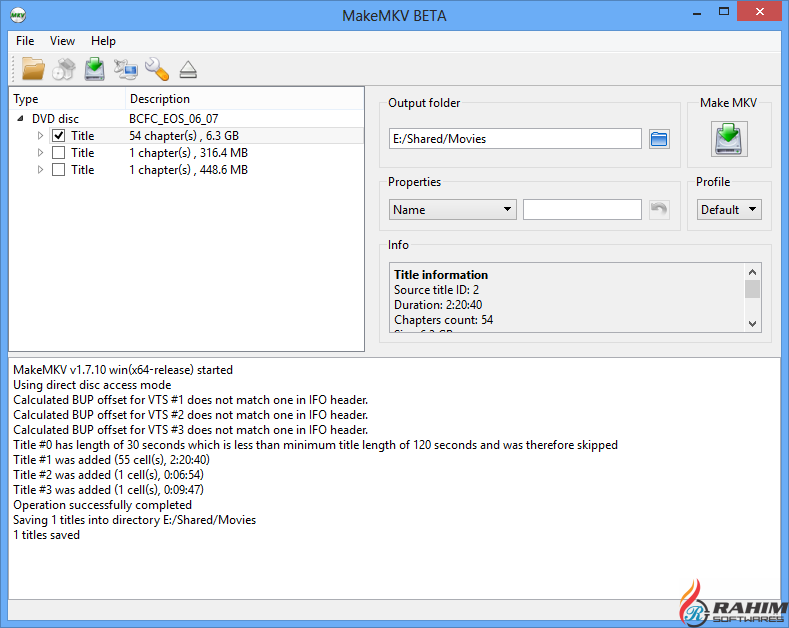Minimize the MakeMKV window
789x628 pixels.
click(697, 13)
